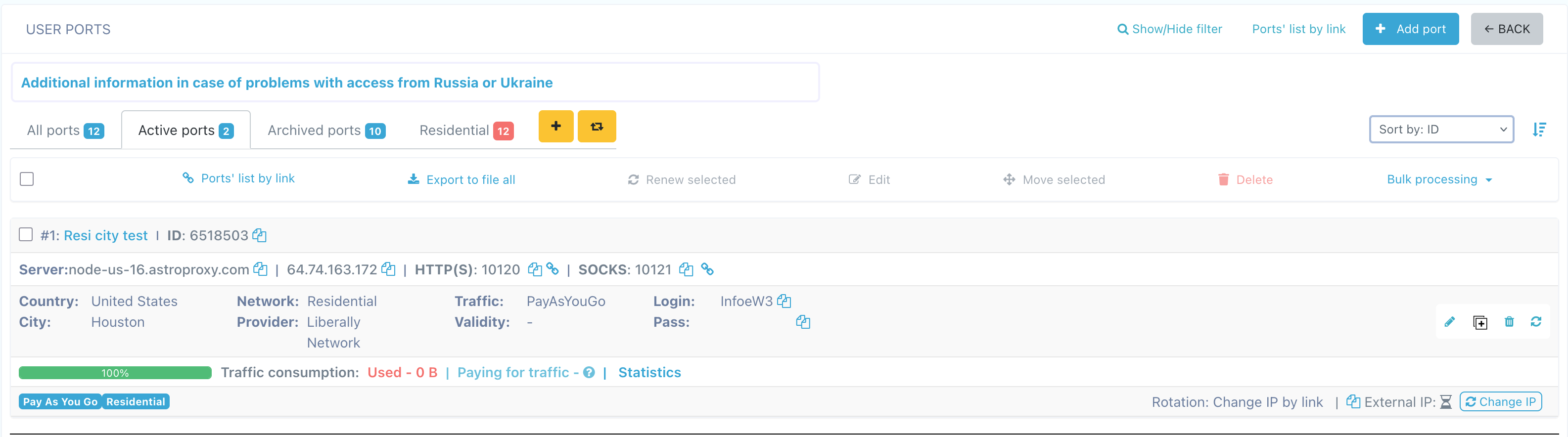Copy the port ID 6518503
Image resolution: width=1568 pixels, height=437 pixels.
[260, 235]
